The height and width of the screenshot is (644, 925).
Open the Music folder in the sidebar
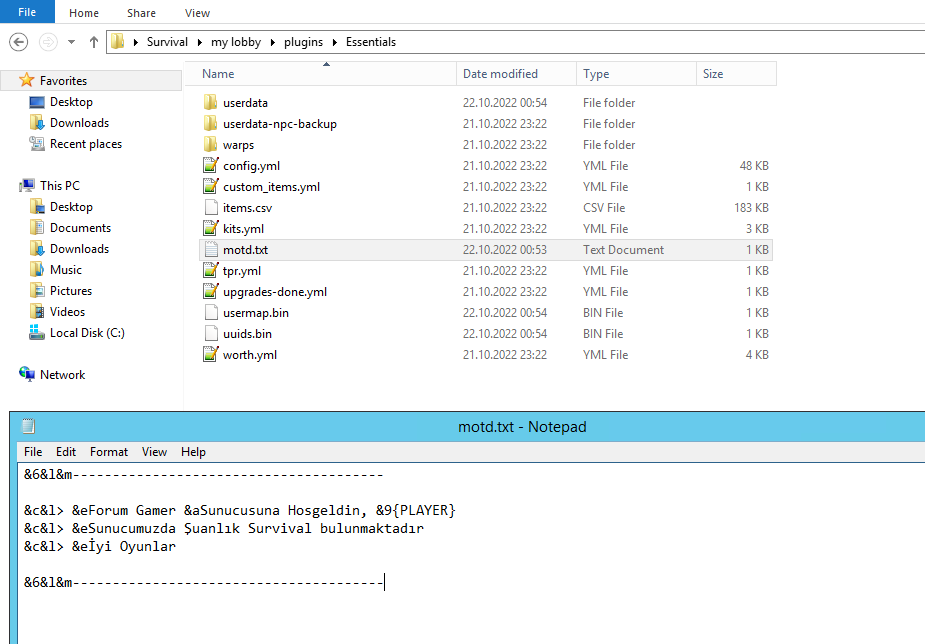[65, 270]
